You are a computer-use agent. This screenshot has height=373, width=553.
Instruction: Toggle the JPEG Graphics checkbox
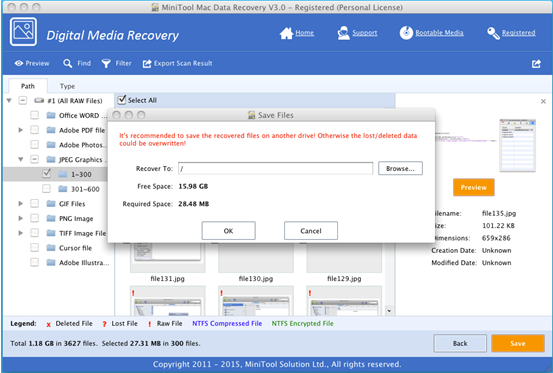pos(35,159)
